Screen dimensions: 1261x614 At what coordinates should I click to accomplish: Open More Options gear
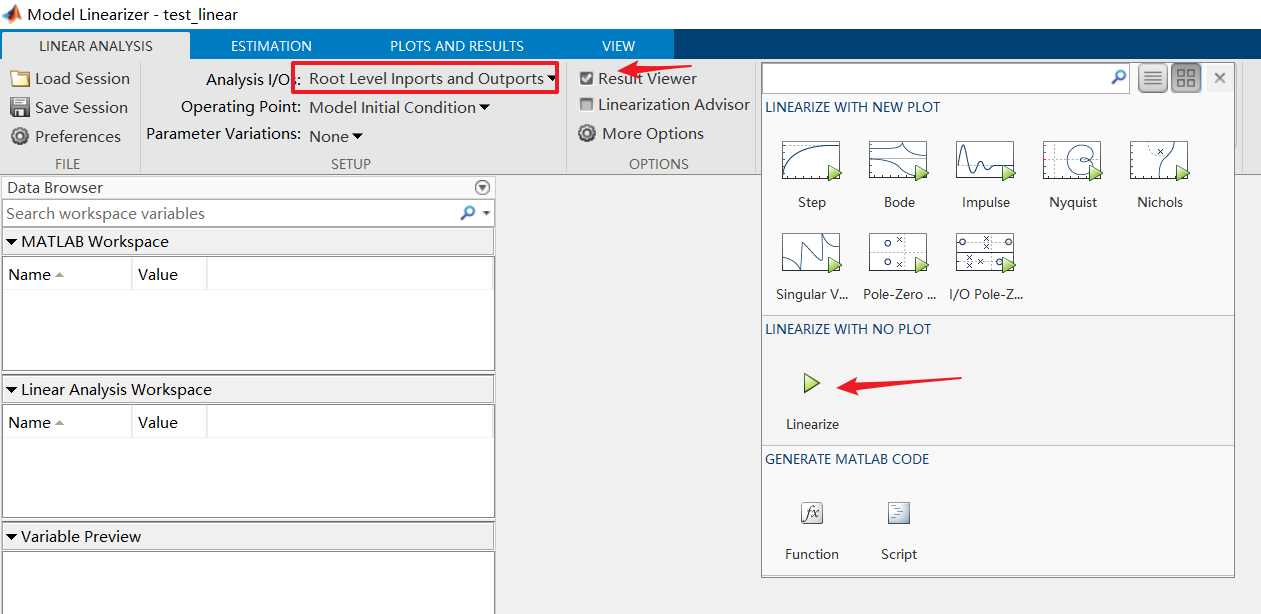(587, 133)
